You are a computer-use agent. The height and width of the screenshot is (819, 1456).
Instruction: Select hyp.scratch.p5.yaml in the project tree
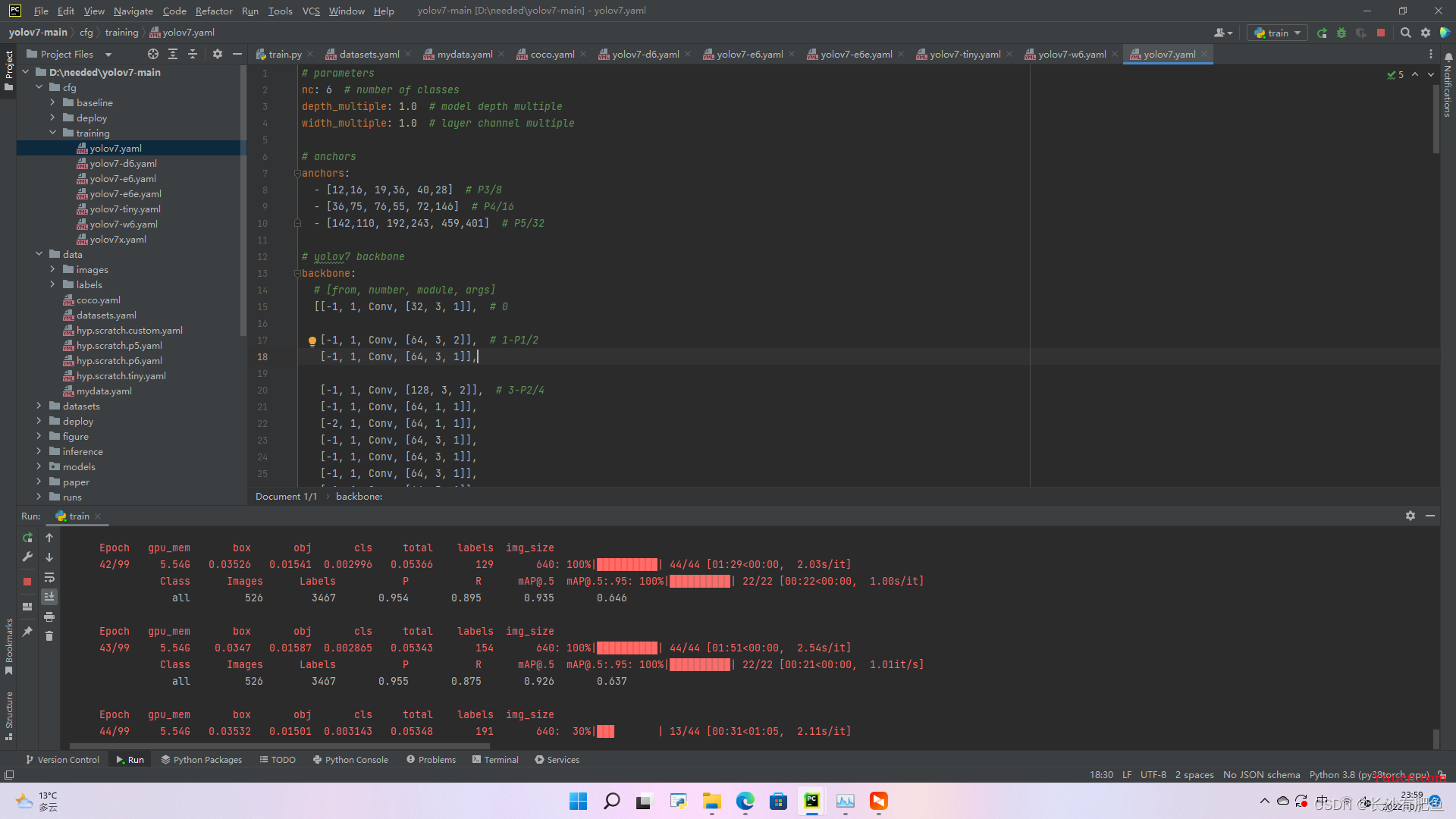tap(118, 345)
